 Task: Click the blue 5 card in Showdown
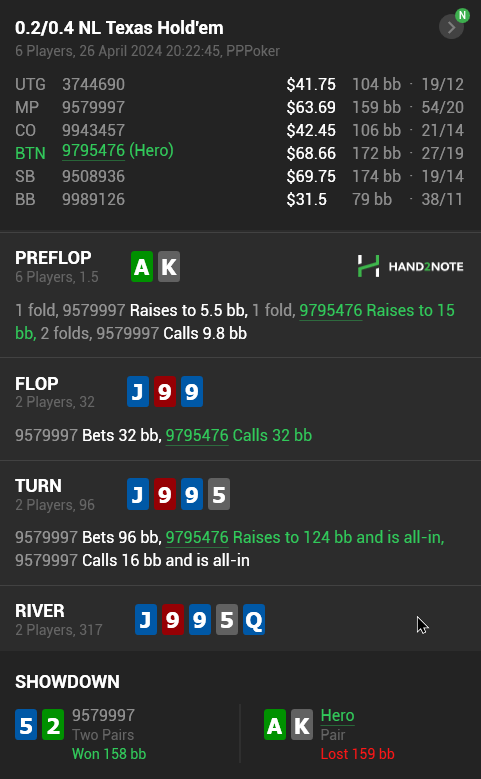[x=26, y=725]
